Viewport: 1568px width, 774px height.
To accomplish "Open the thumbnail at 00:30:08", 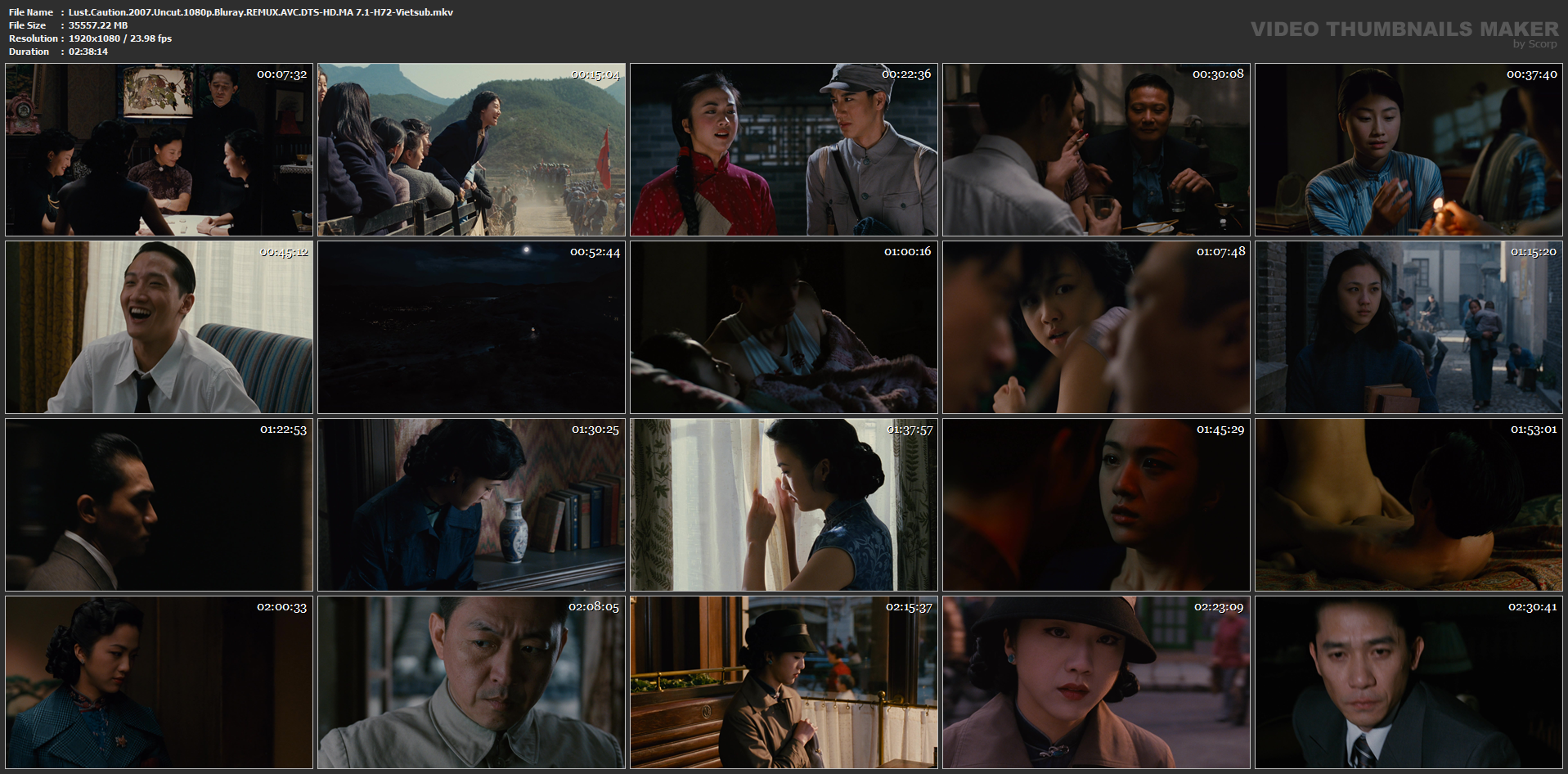I will tap(1096, 150).
